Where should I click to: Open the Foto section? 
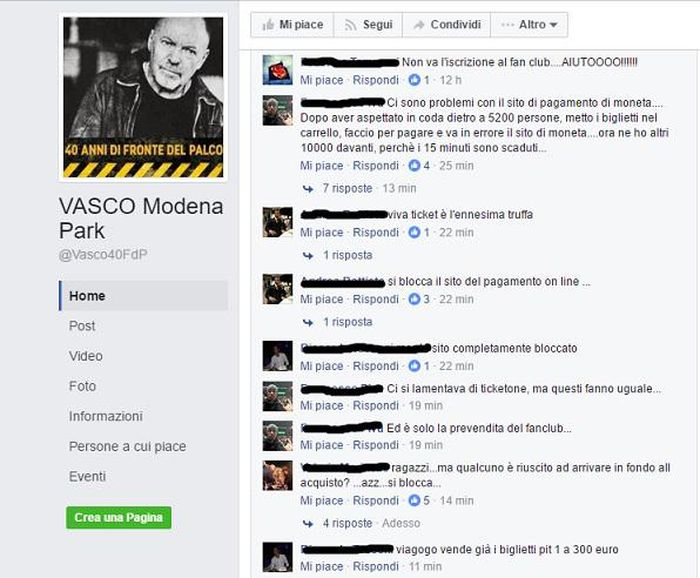pos(83,386)
